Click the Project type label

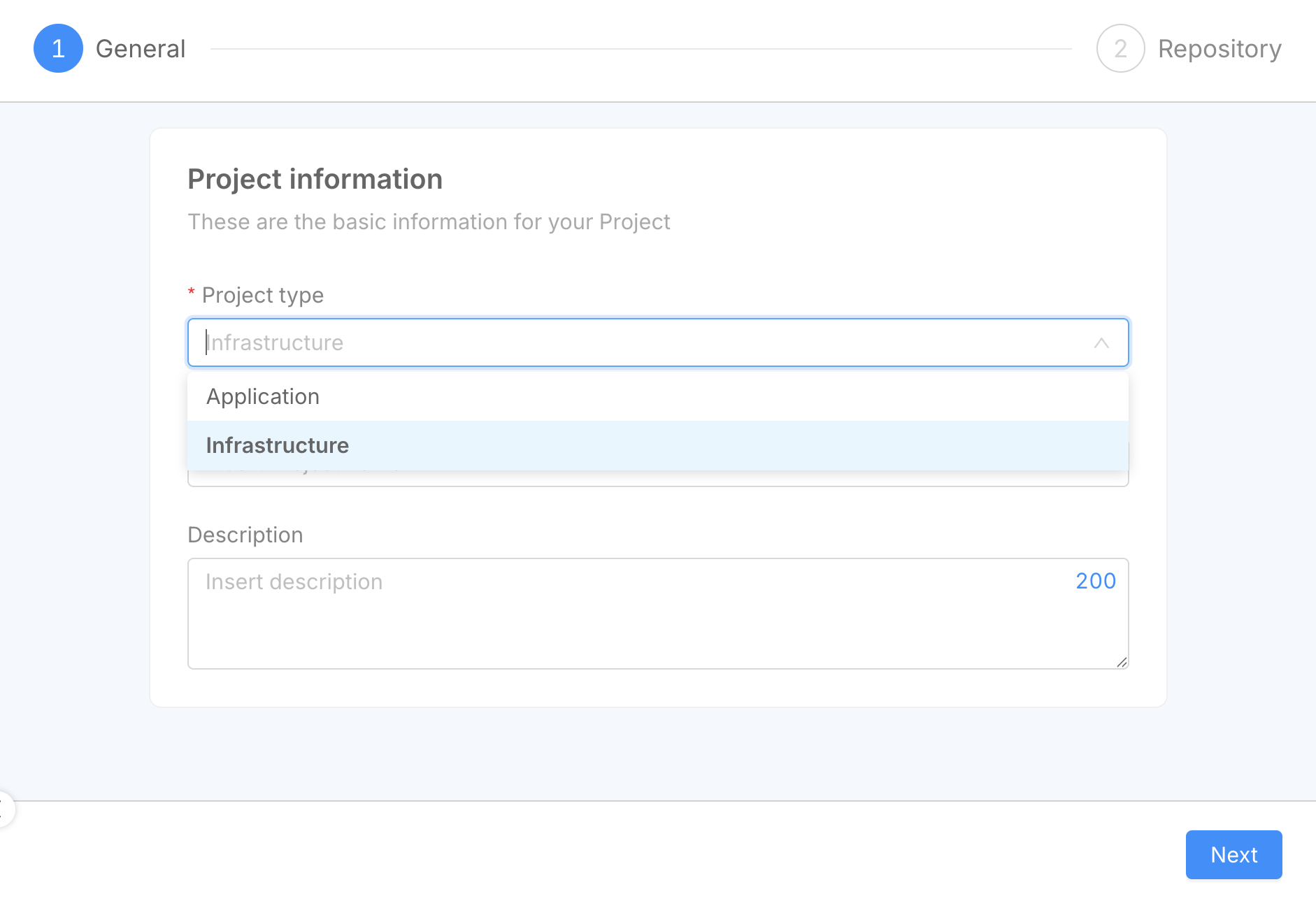tap(263, 295)
